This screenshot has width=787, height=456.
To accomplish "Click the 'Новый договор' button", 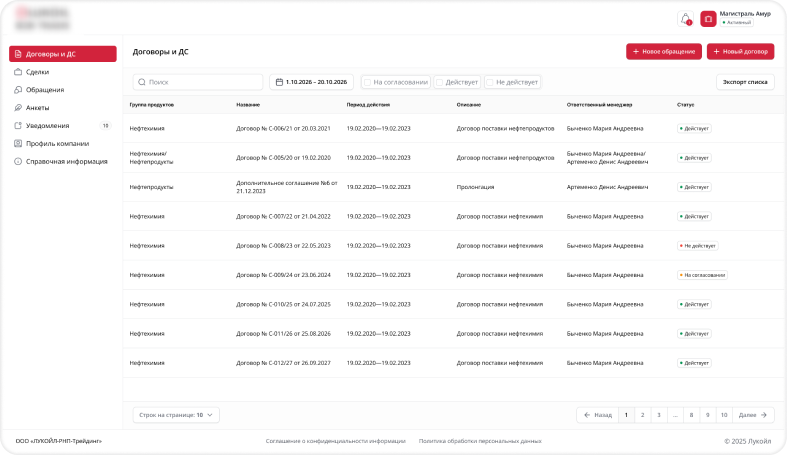I will [x=740, y=51].
